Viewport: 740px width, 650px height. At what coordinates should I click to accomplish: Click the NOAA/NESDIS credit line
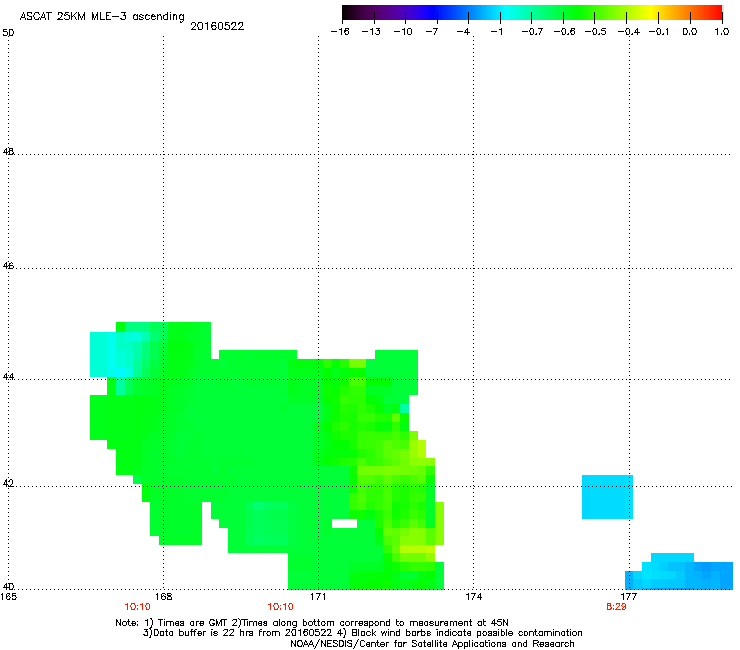432,644
